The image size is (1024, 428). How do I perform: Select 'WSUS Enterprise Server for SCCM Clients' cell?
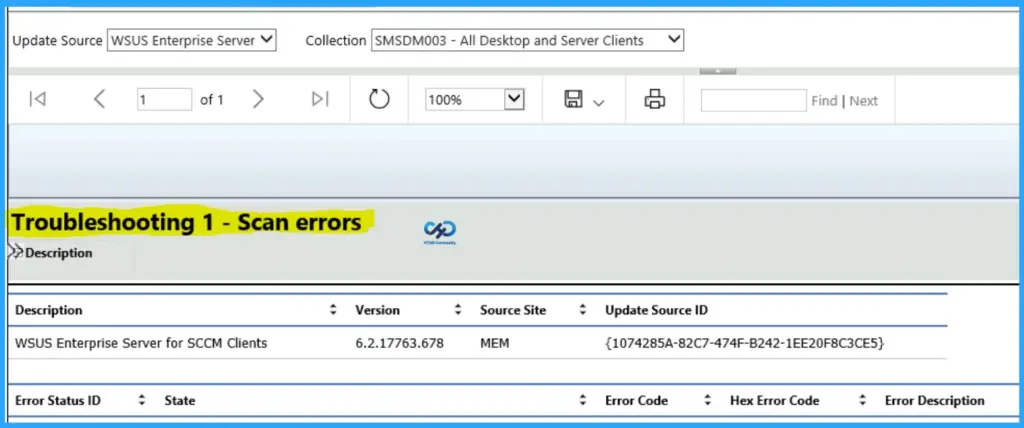141,343
